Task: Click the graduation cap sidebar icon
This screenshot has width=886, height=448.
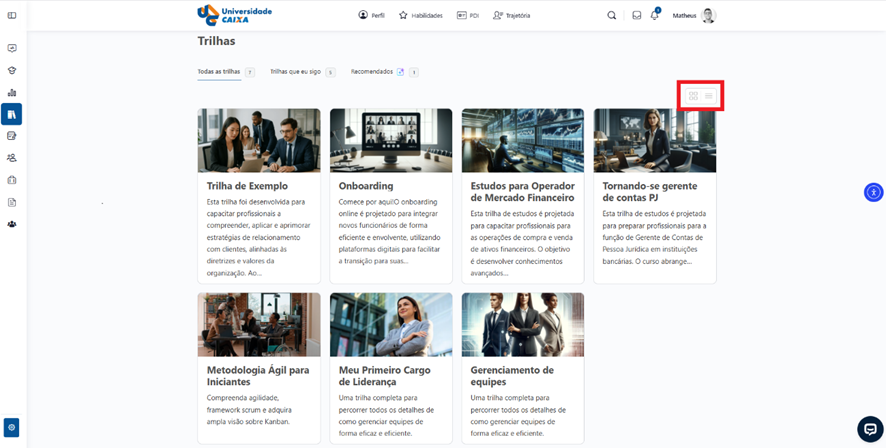Action: (12, 71)
